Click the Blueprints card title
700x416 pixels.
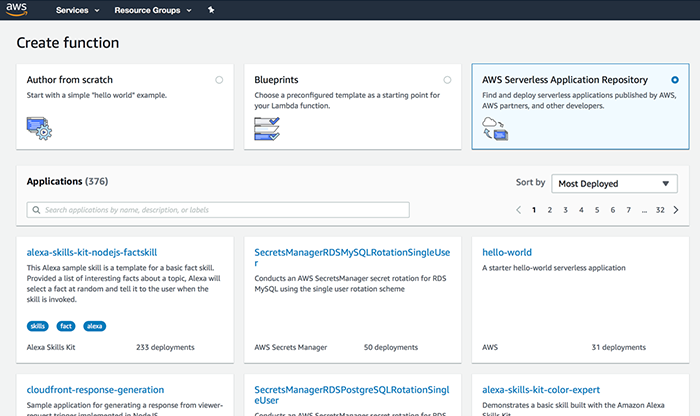pos(276,80)
